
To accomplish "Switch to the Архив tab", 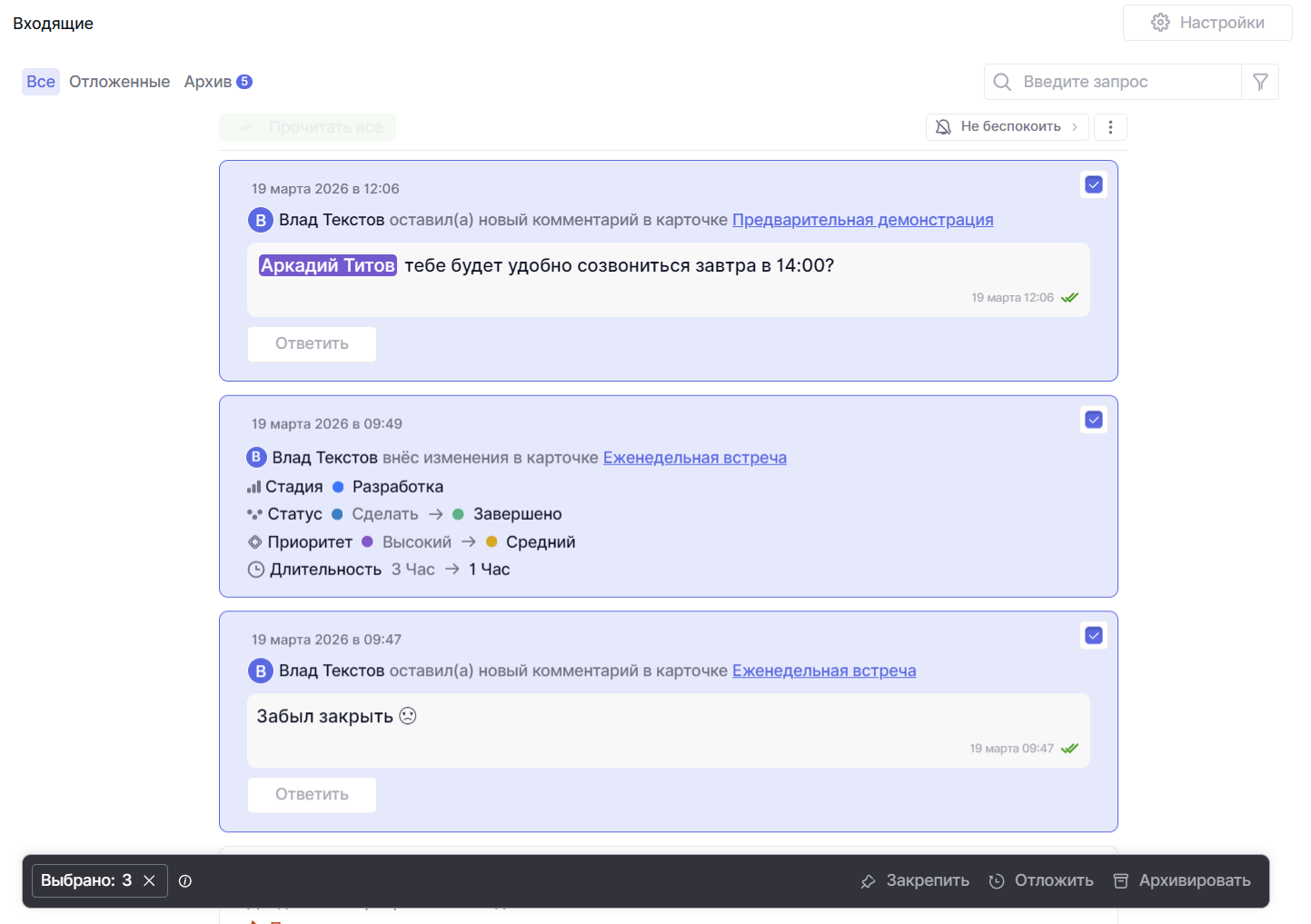I will (x=208, y=82).
